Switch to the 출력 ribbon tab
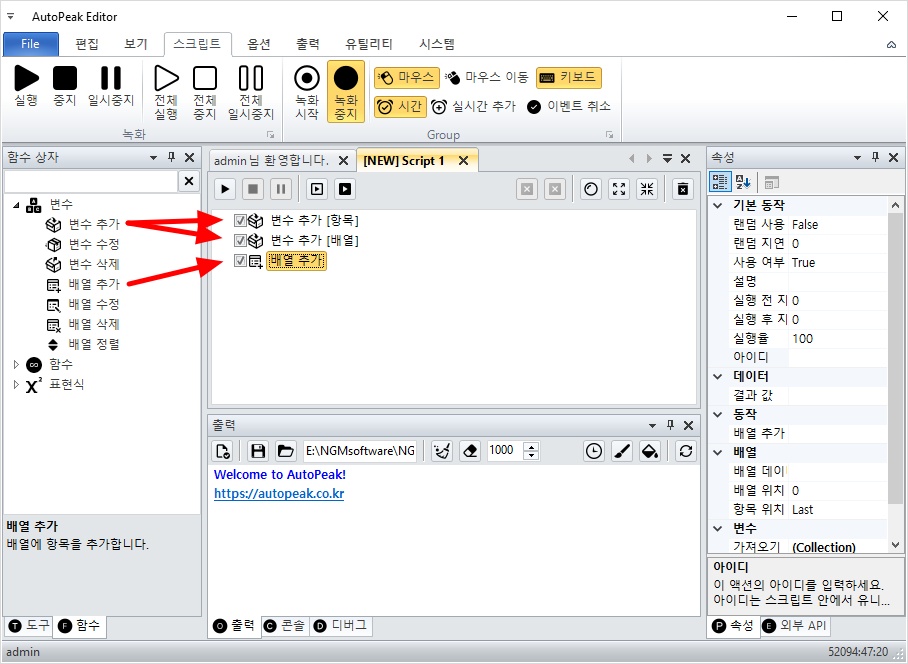Screen dimensions: 908x664 [307, 44]
